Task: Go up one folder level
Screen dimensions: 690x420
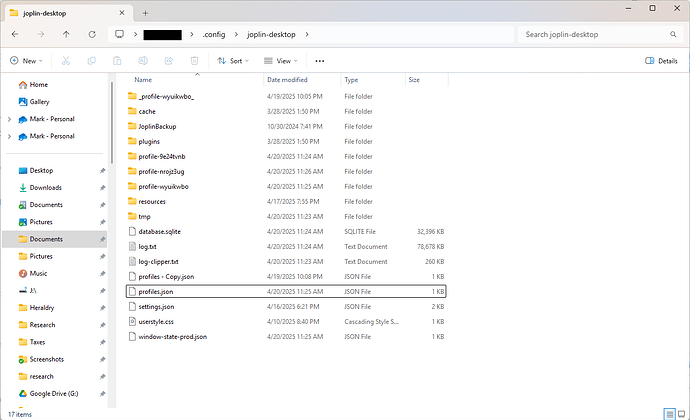Action: point(66,34)
